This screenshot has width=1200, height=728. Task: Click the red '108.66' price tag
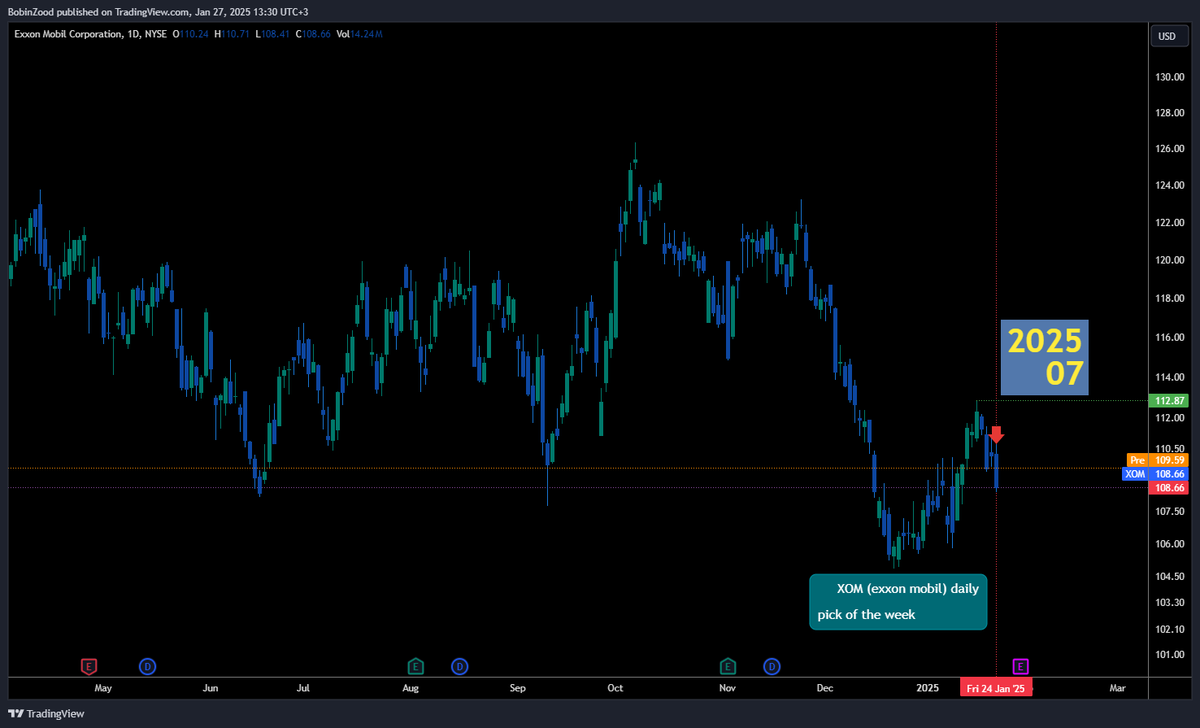pyautogui.click(x=1168, y=487)
